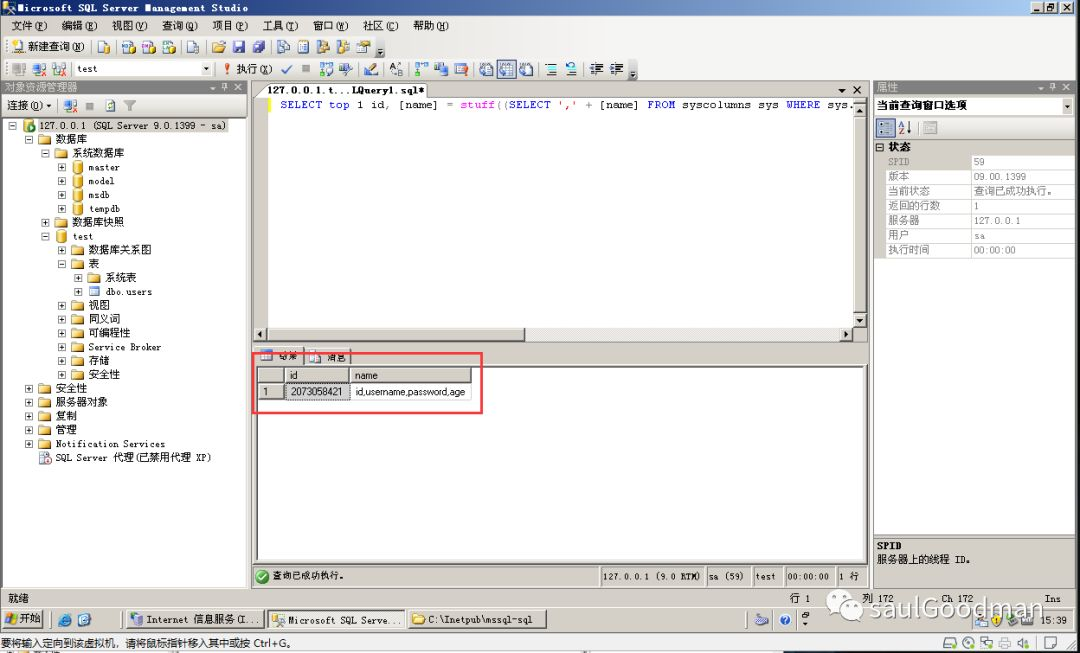The width and height of the screenshot is (1080, 653).
Task: Click the name column header in results
Action: pyautogui.click(x=411, y=375)
